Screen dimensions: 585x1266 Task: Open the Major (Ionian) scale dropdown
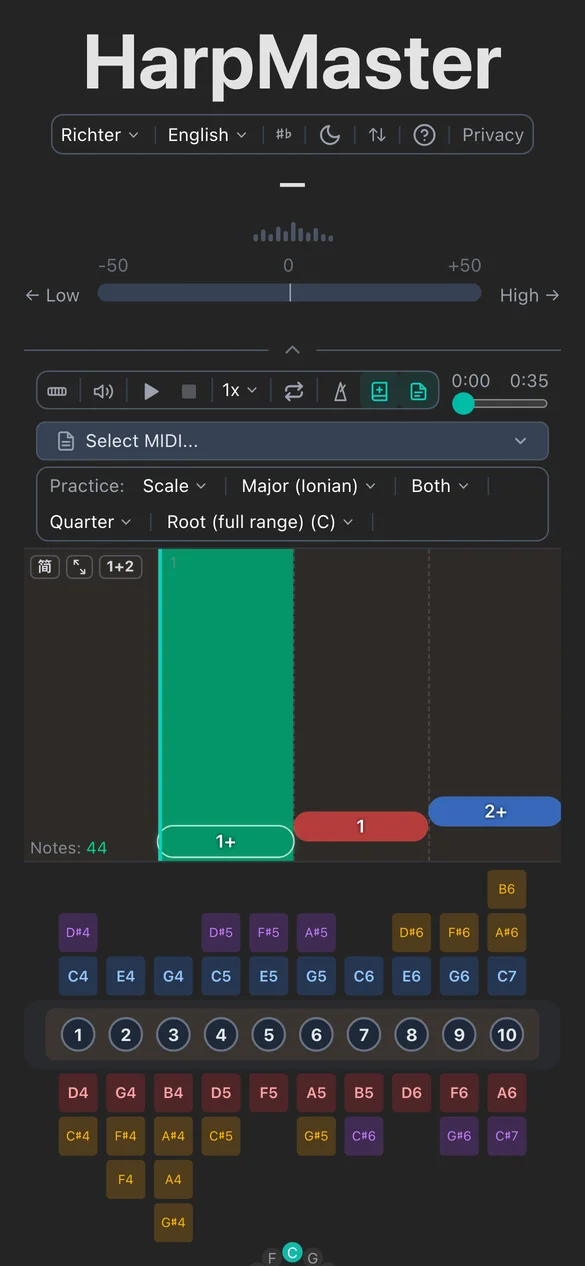coord(308,486)
